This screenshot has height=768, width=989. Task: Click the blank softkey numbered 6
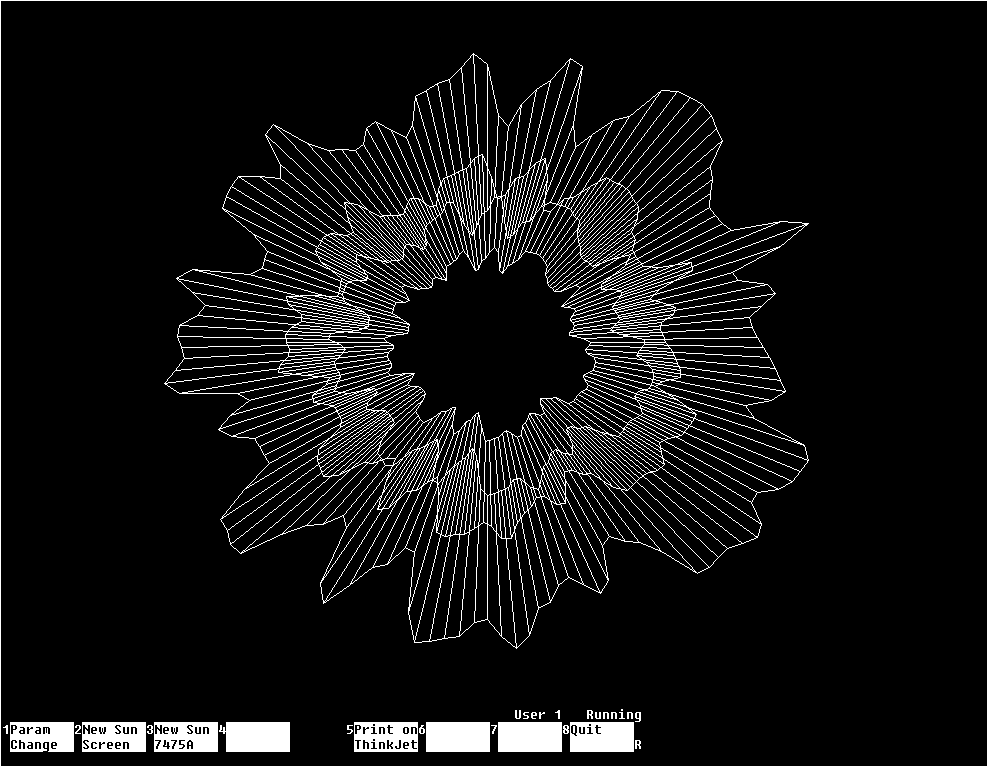pyautogui.click(x=457, y=737)
